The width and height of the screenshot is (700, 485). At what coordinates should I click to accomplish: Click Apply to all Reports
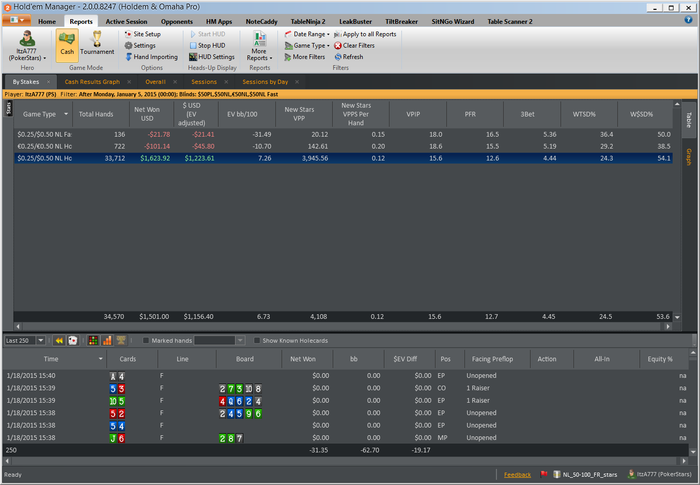365,34
